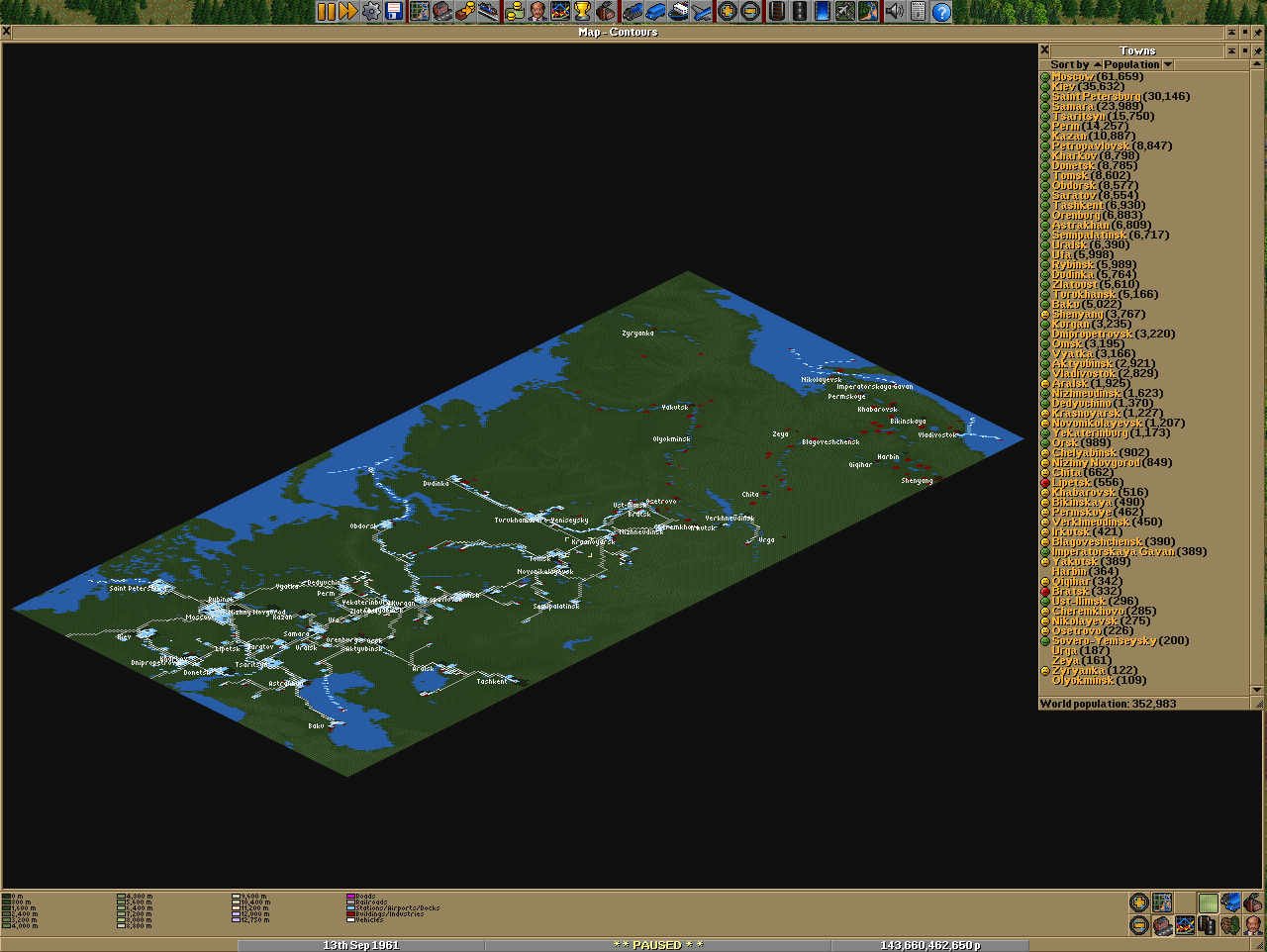Click the PAUSED message in status bar
The height and width of the screenshot is (952, 1267).
click(657, 945)
